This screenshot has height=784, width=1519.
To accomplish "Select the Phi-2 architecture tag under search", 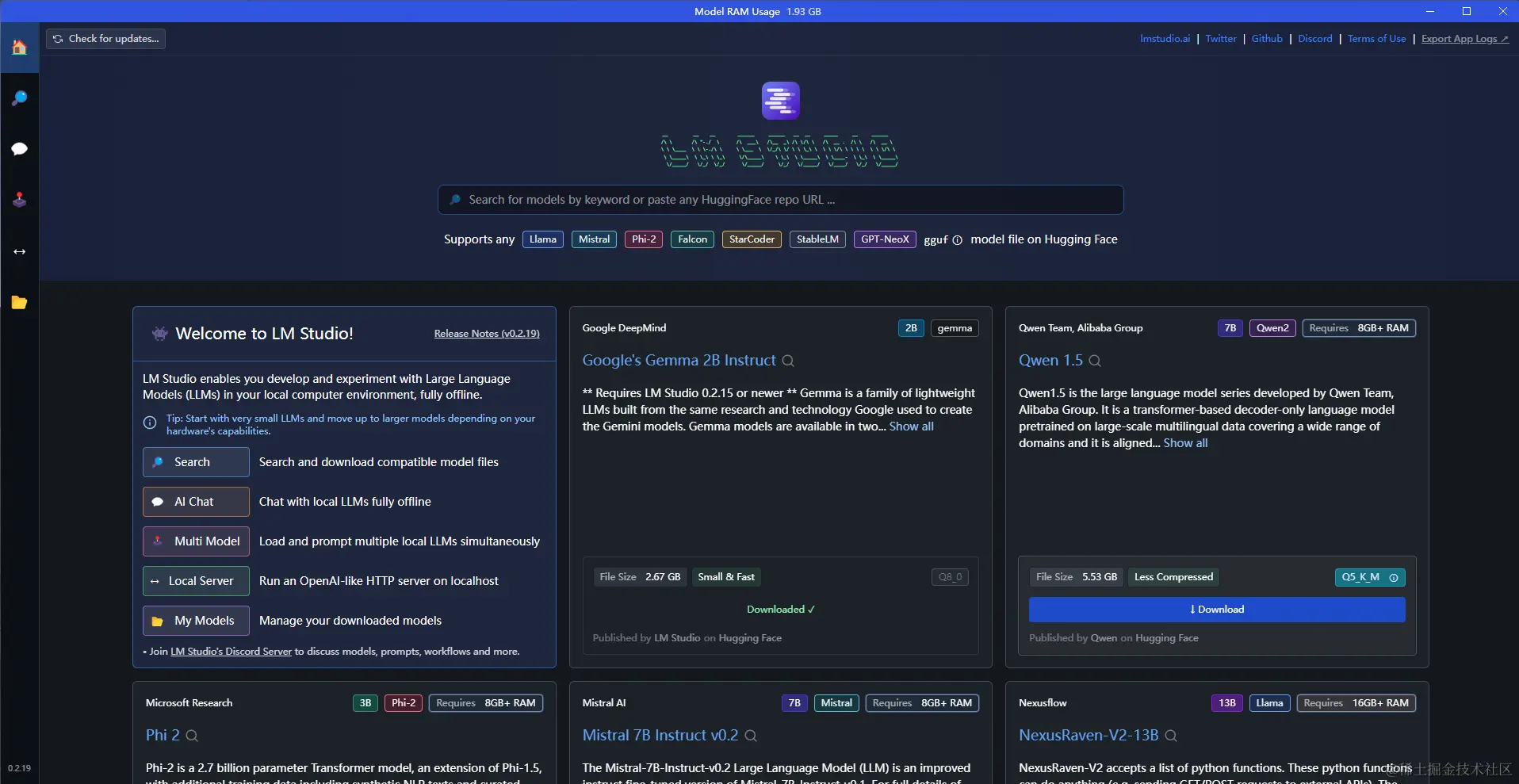I will pos(644,239).
